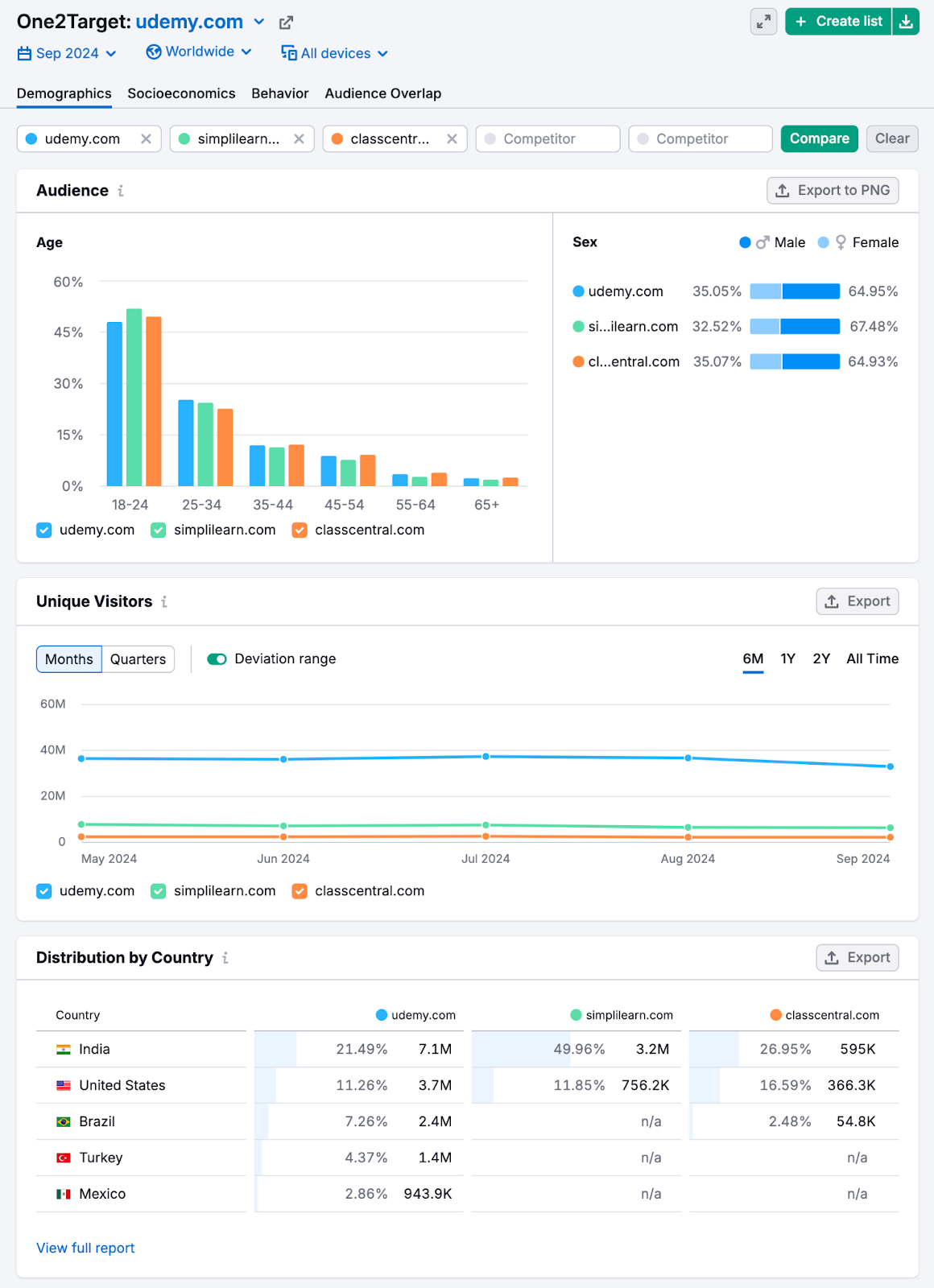Uncheck udemy.com in Age chart legend
Screen dimensions: 934x1288
(44, 530)
